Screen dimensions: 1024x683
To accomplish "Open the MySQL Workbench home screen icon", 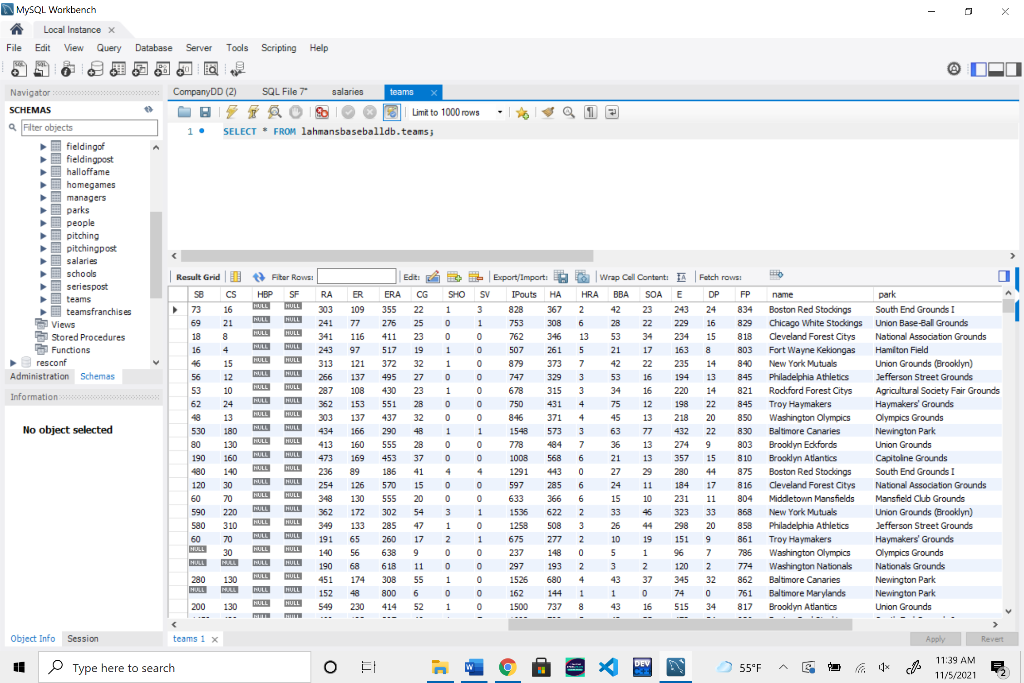I will [x=16, y=30].
